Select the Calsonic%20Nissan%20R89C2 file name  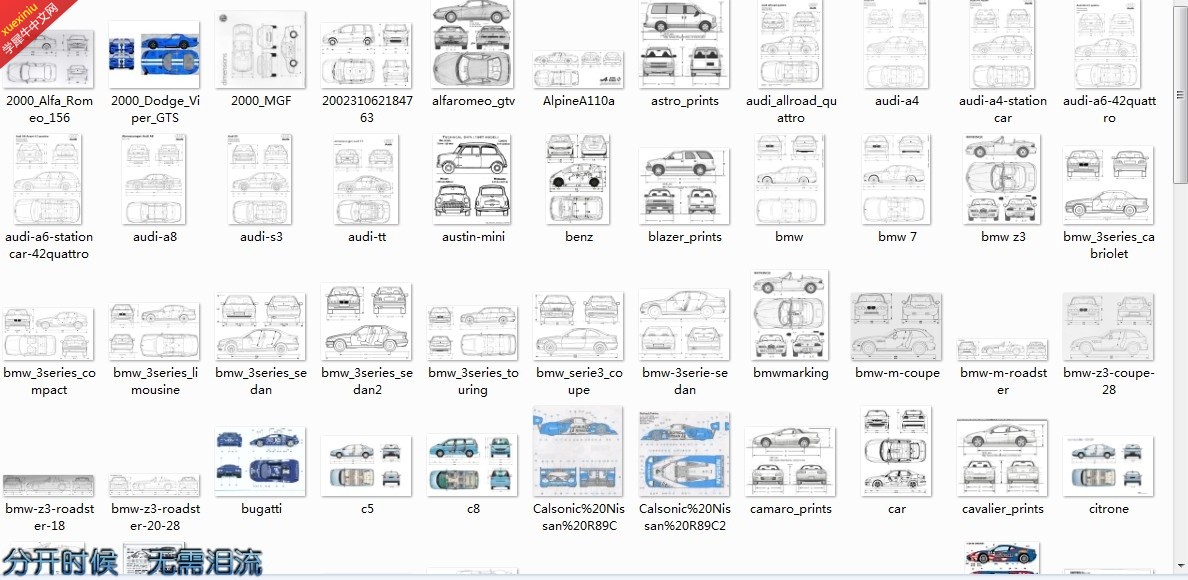point(685,518)
